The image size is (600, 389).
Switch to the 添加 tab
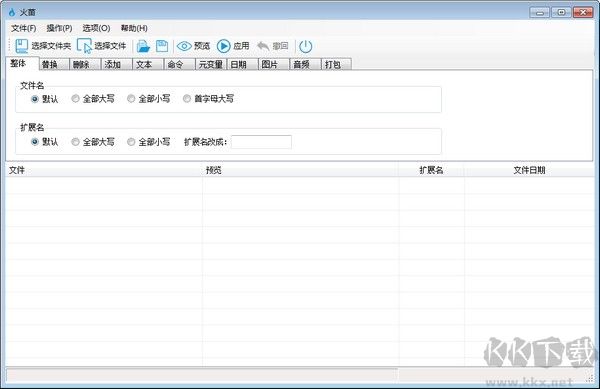pos(117,65)
